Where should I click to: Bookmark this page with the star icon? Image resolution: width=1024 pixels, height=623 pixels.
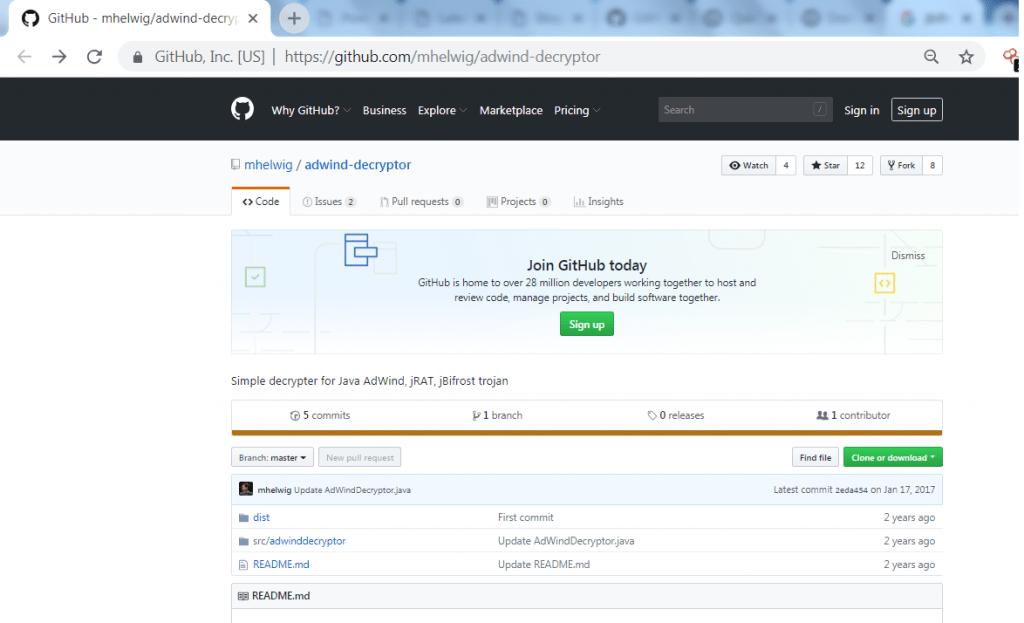(967, 57)
